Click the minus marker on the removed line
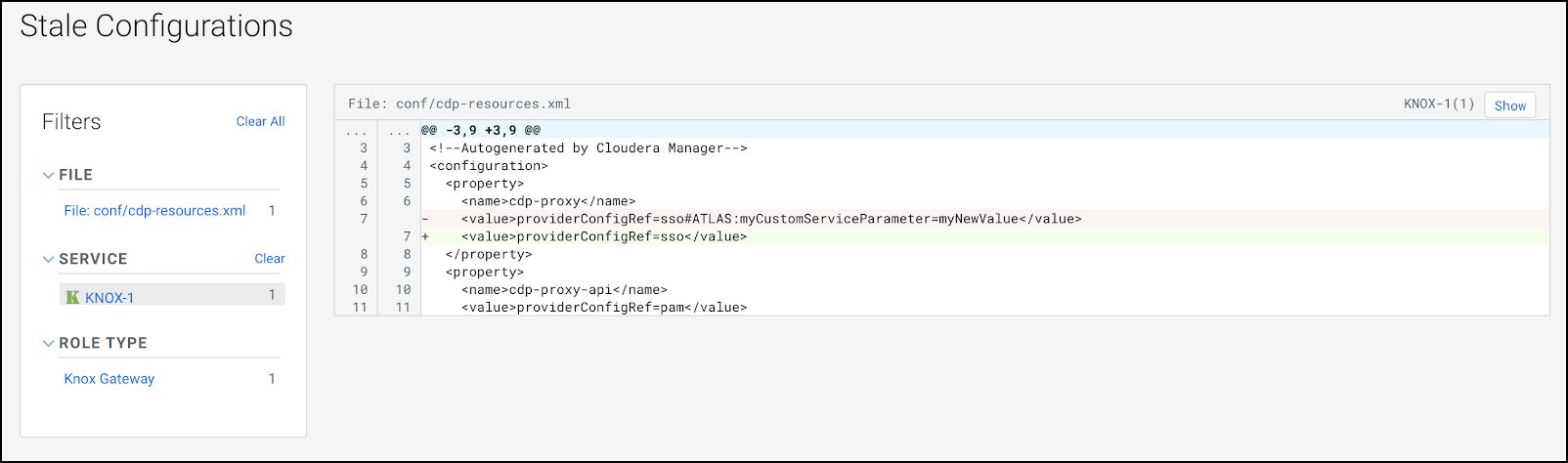 point(425,219)
